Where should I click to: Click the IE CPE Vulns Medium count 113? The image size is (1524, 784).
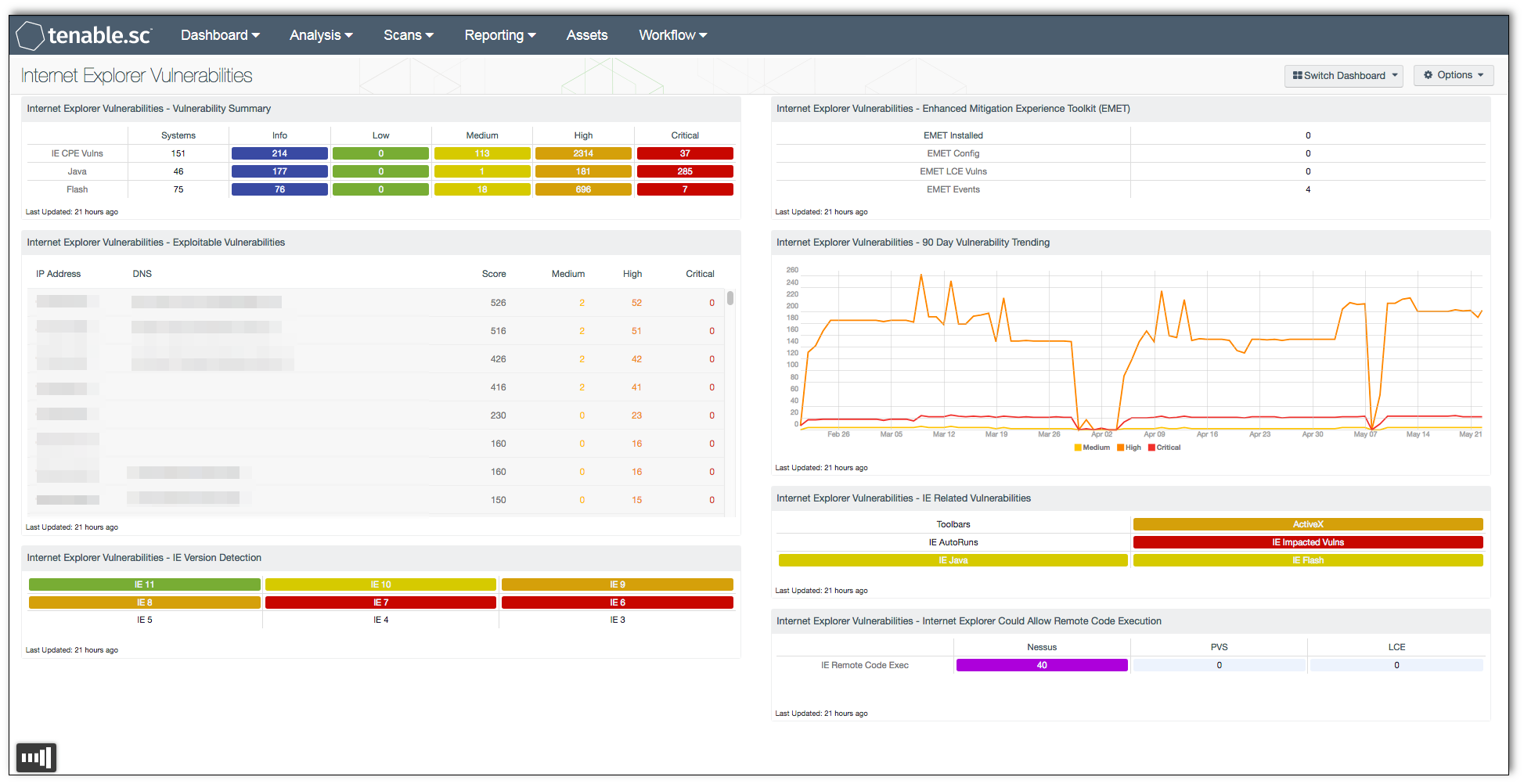pos(482,153)
